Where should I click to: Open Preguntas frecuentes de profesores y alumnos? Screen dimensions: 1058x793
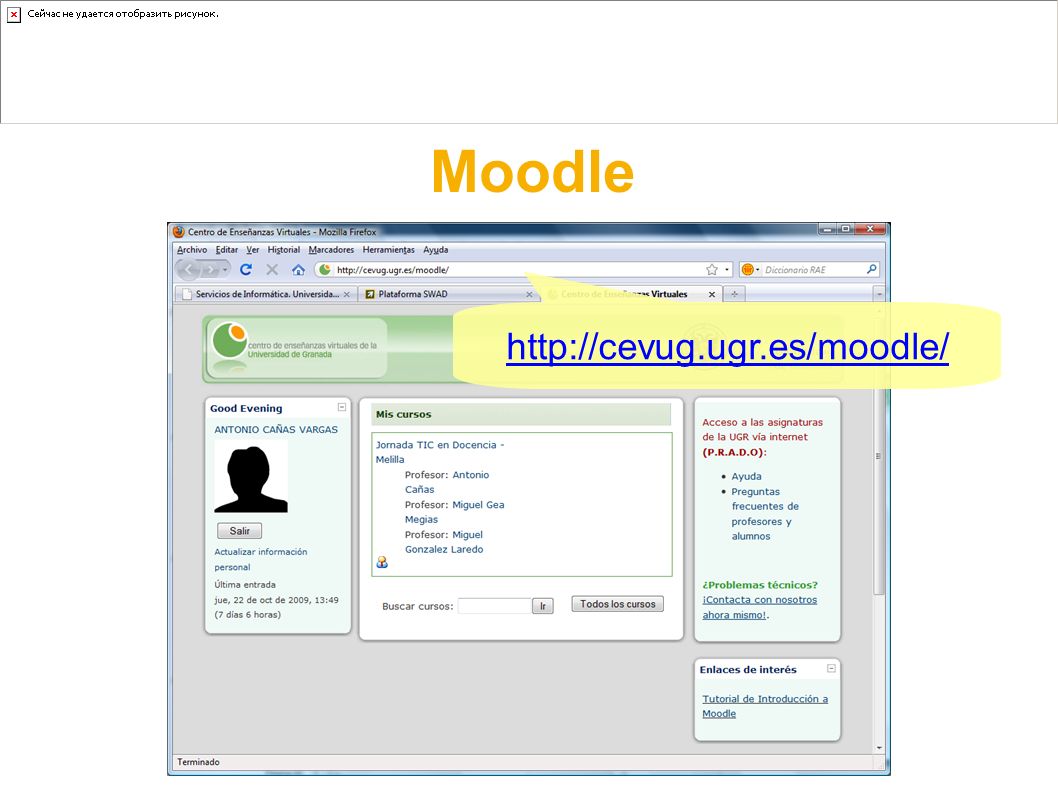[765, 514]
